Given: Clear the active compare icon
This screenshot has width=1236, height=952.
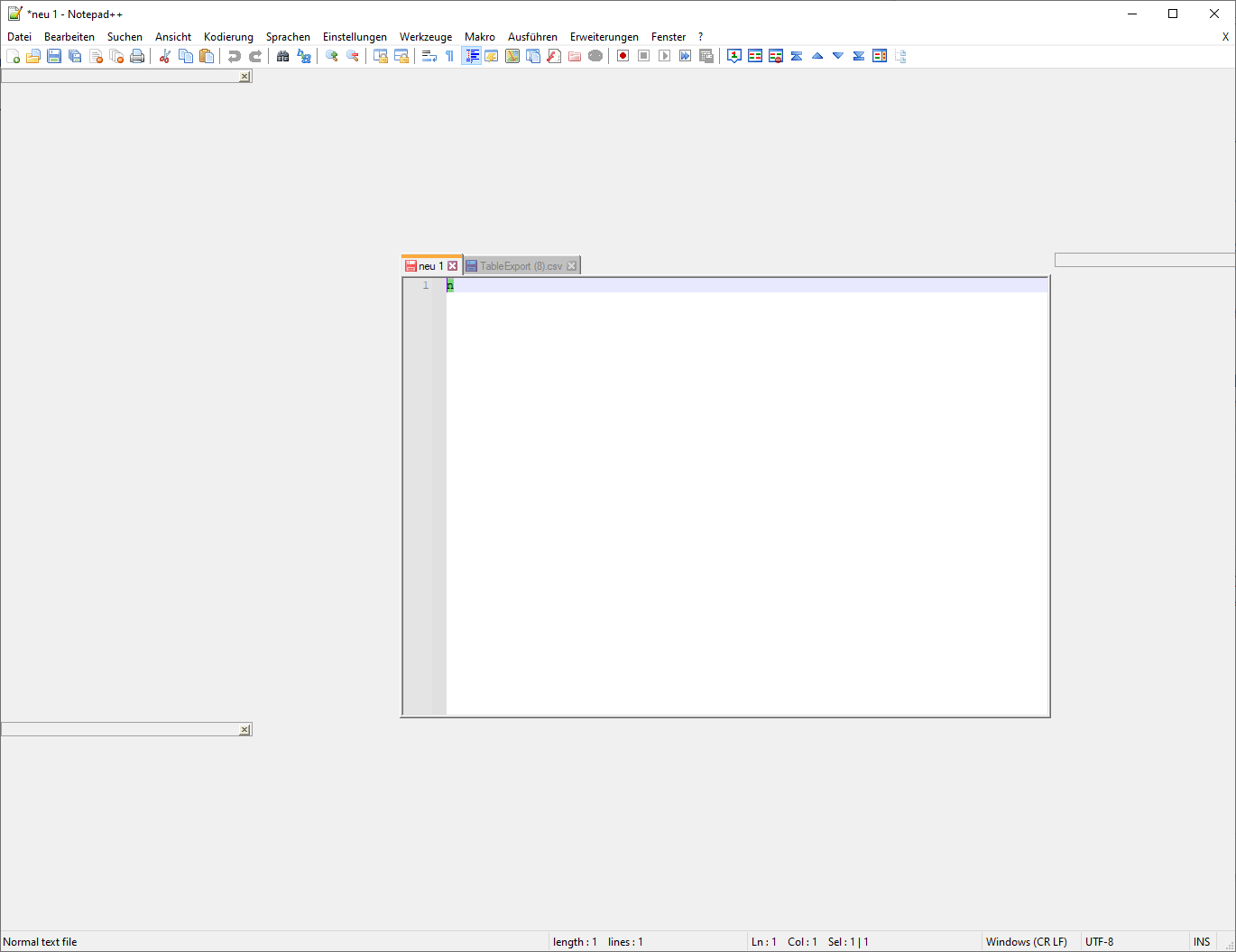Looking at the screenshot, I should [x=776, y=56].
